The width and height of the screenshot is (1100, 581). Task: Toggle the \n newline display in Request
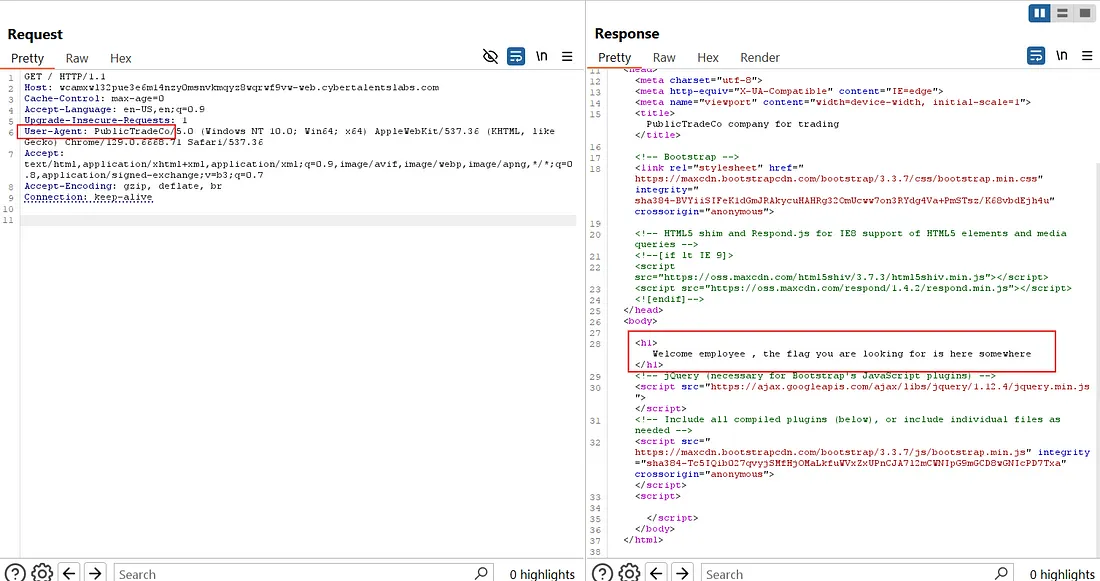click(x=542, y=56)
